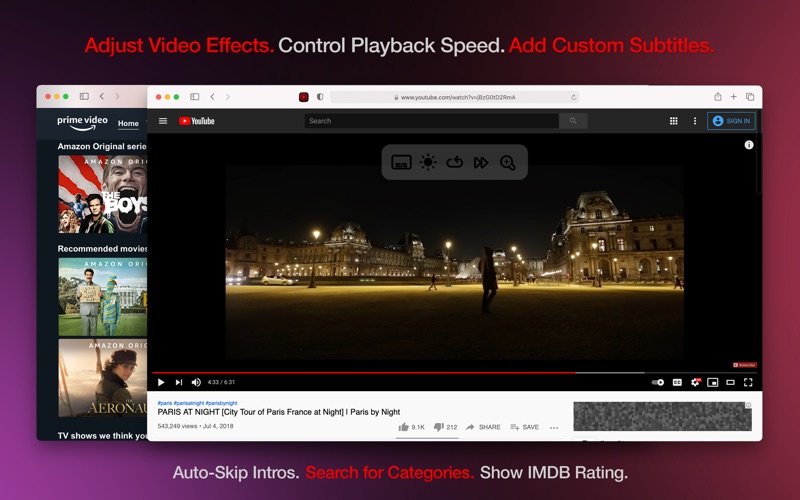Open Borat movie thumbnail in Prime Video
The width and height of the screenshot is (800, 500).
click(103, 297)
